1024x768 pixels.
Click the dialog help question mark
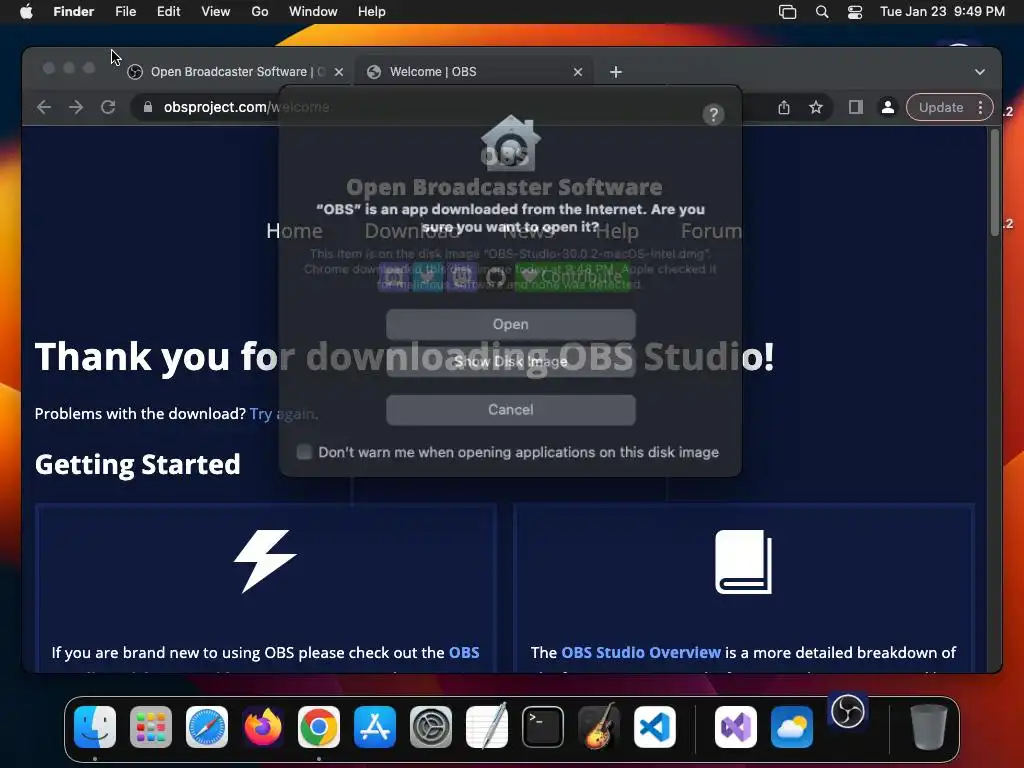tap(713, 115)
